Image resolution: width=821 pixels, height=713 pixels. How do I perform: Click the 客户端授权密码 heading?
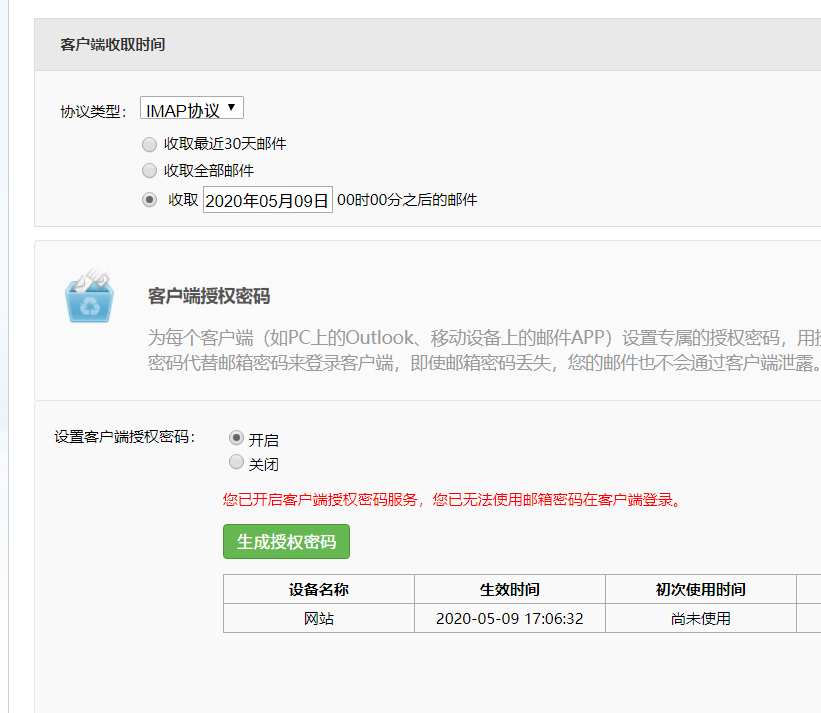point(209,296)
